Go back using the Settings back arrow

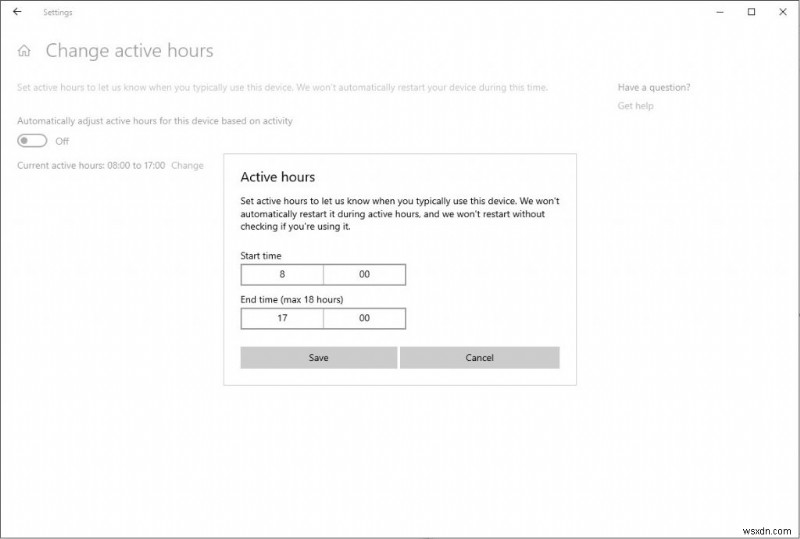(17, 12)
